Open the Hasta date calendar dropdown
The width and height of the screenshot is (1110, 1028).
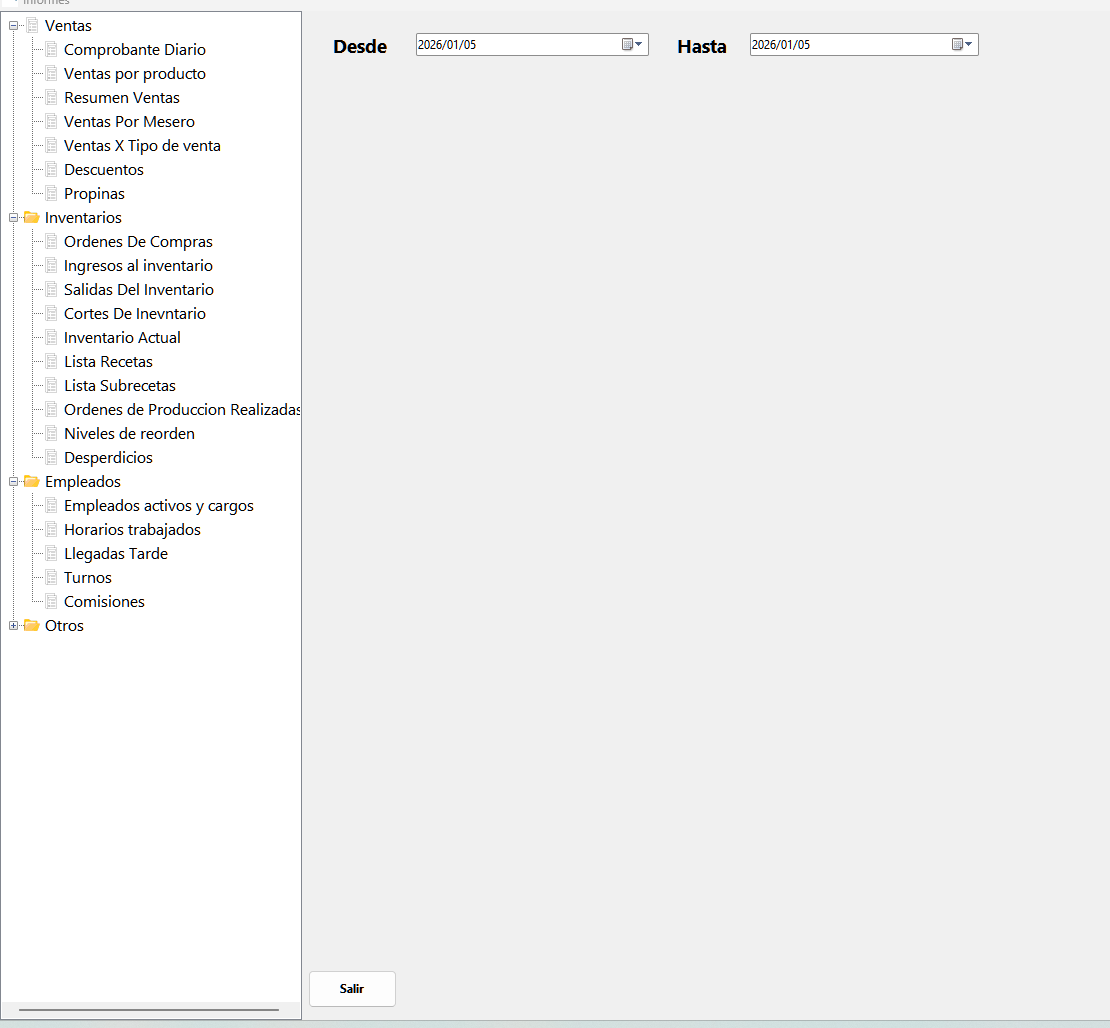[x=963, y=45]
